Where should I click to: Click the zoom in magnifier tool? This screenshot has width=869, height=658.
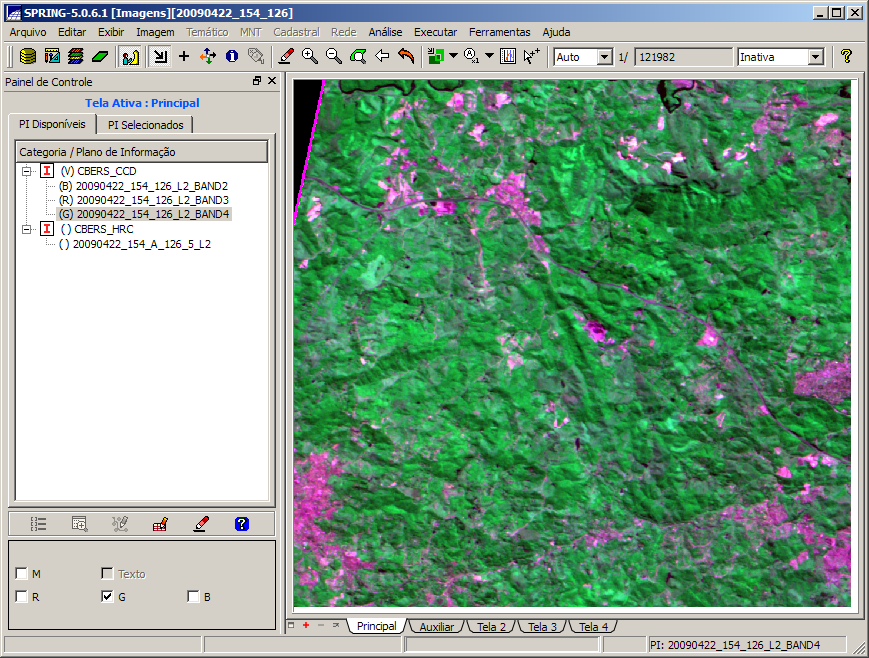(x=310, y=57)
